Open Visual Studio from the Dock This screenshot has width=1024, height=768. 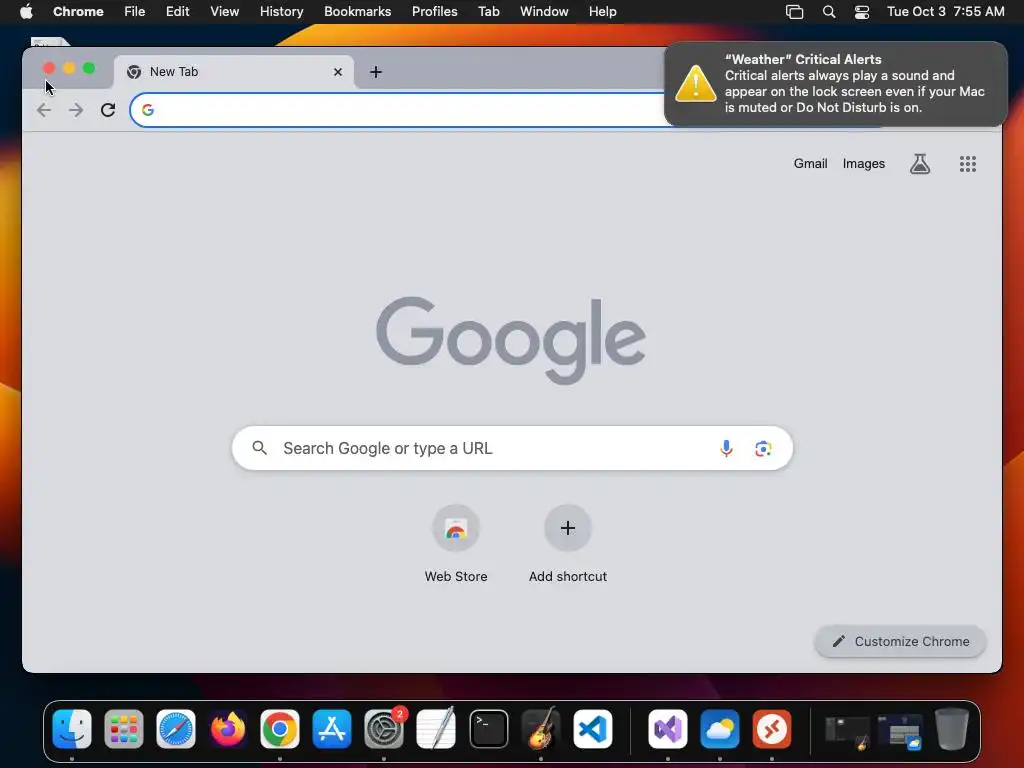coord(667,729)
